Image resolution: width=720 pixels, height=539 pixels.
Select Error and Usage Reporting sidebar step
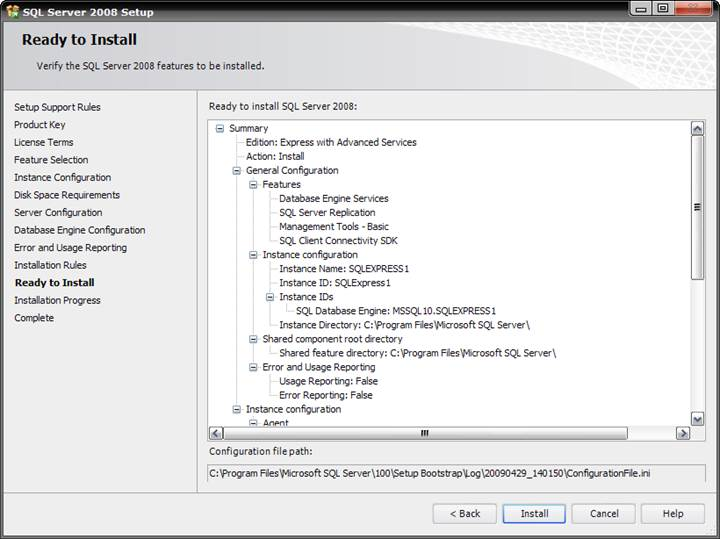coord(70,247)
